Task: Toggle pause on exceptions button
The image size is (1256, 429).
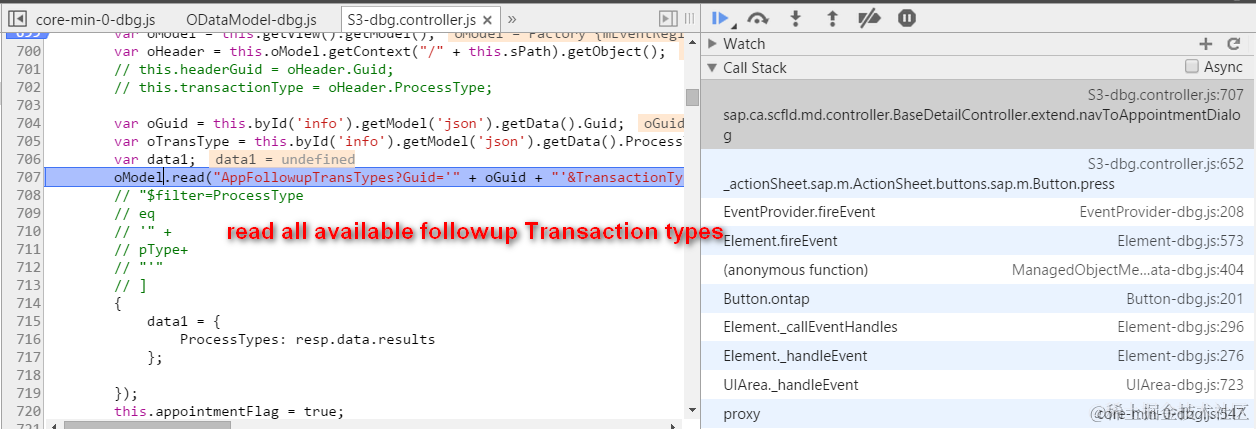Action: (x=907, y=17)
